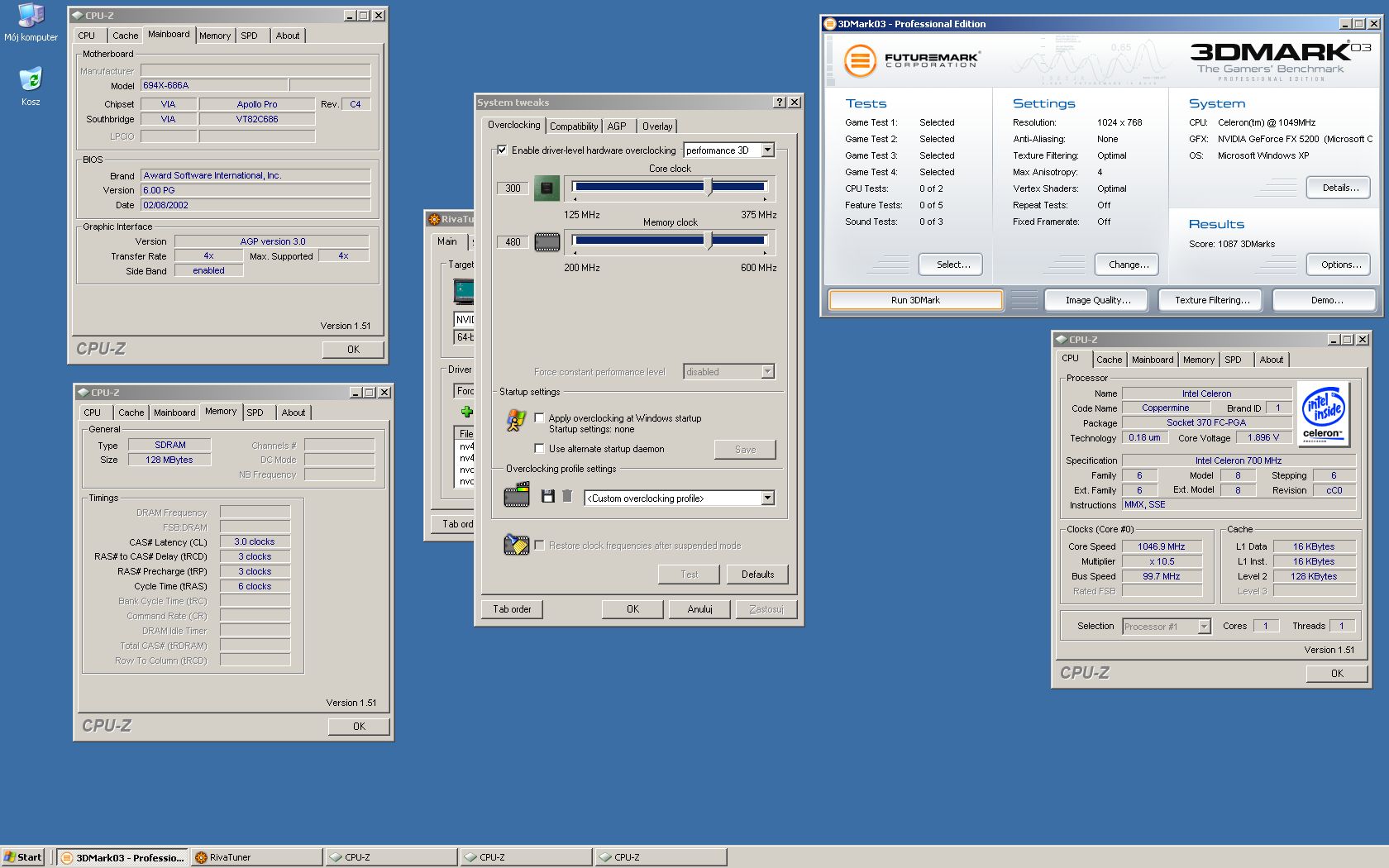1389x868 pixels.
Task: Switch to Compatibility tab in System tweaks
Action: [573, 126]
